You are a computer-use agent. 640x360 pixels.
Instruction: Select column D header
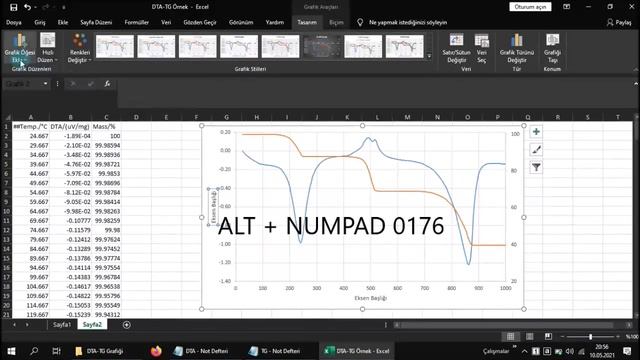136,117
